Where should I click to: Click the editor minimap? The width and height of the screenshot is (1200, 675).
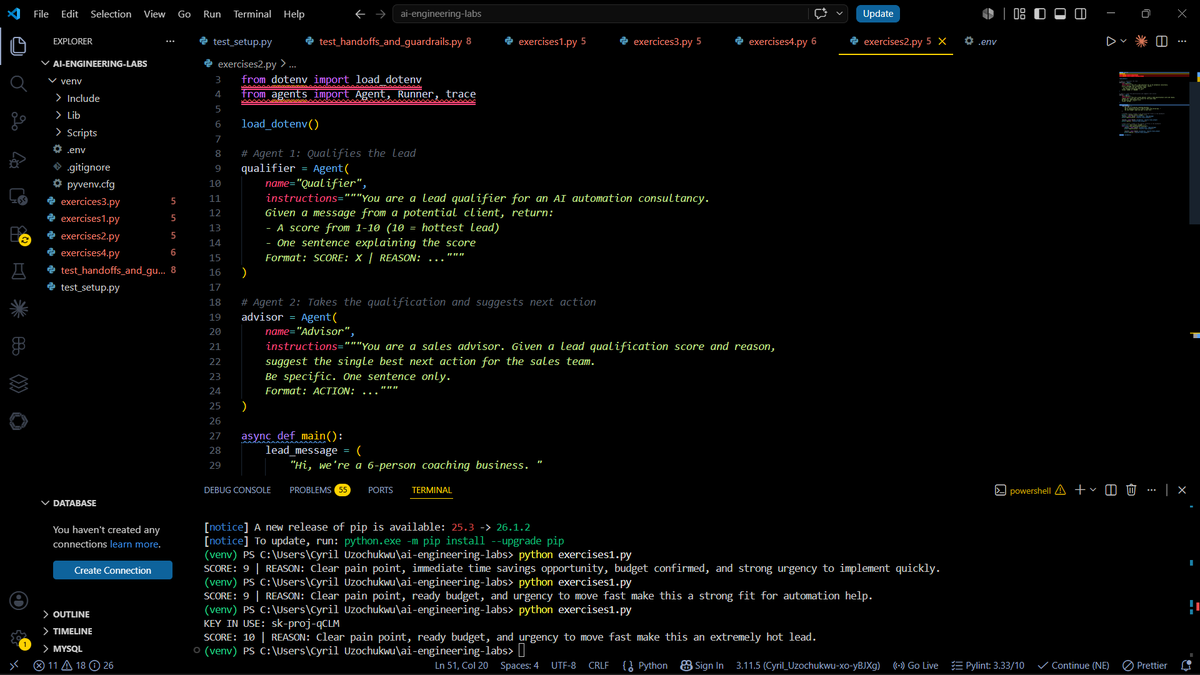(1152, 102)
